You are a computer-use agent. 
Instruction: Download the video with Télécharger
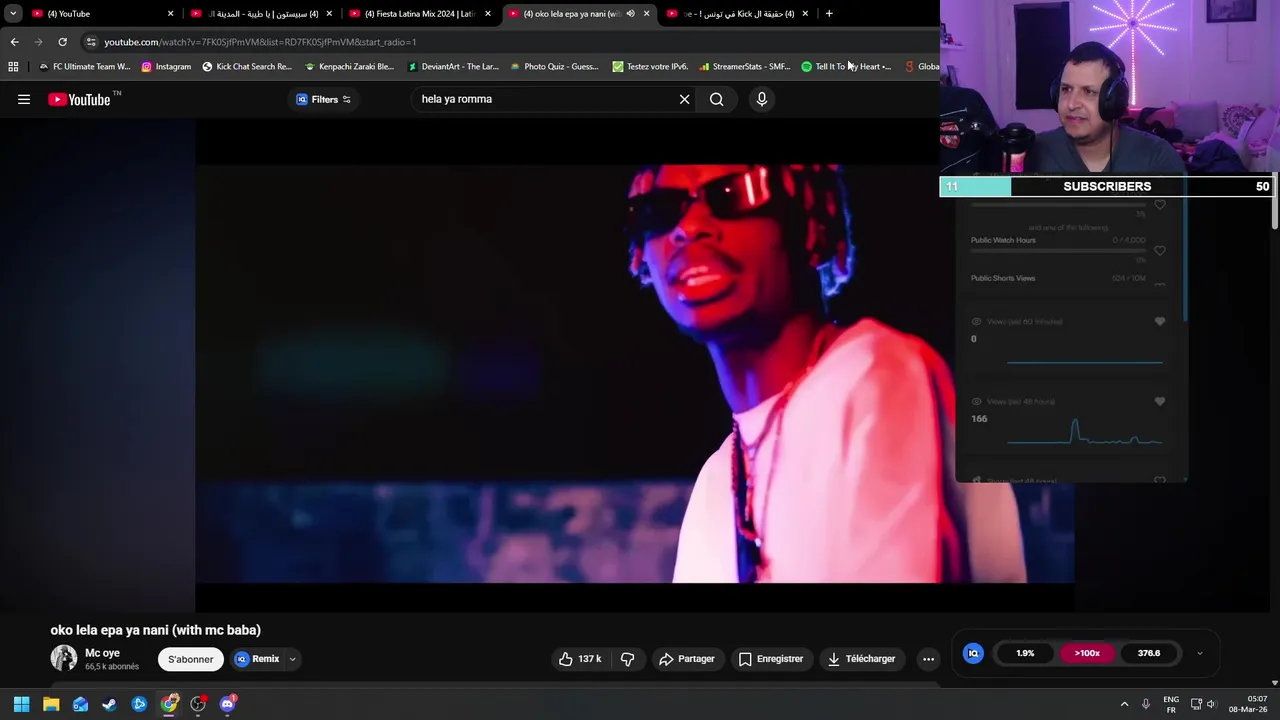pos(862,659)
